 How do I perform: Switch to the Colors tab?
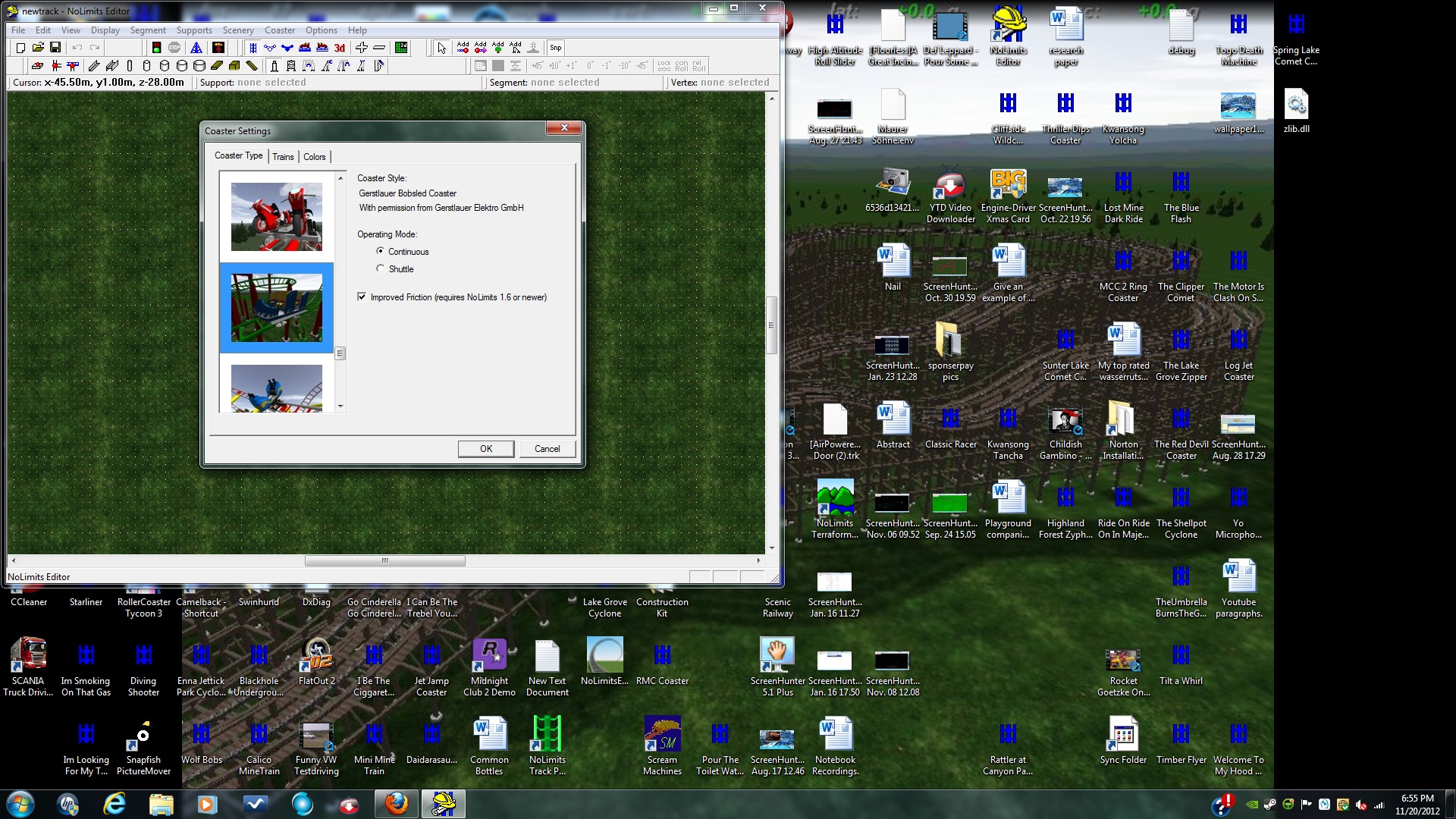point(315,157)
